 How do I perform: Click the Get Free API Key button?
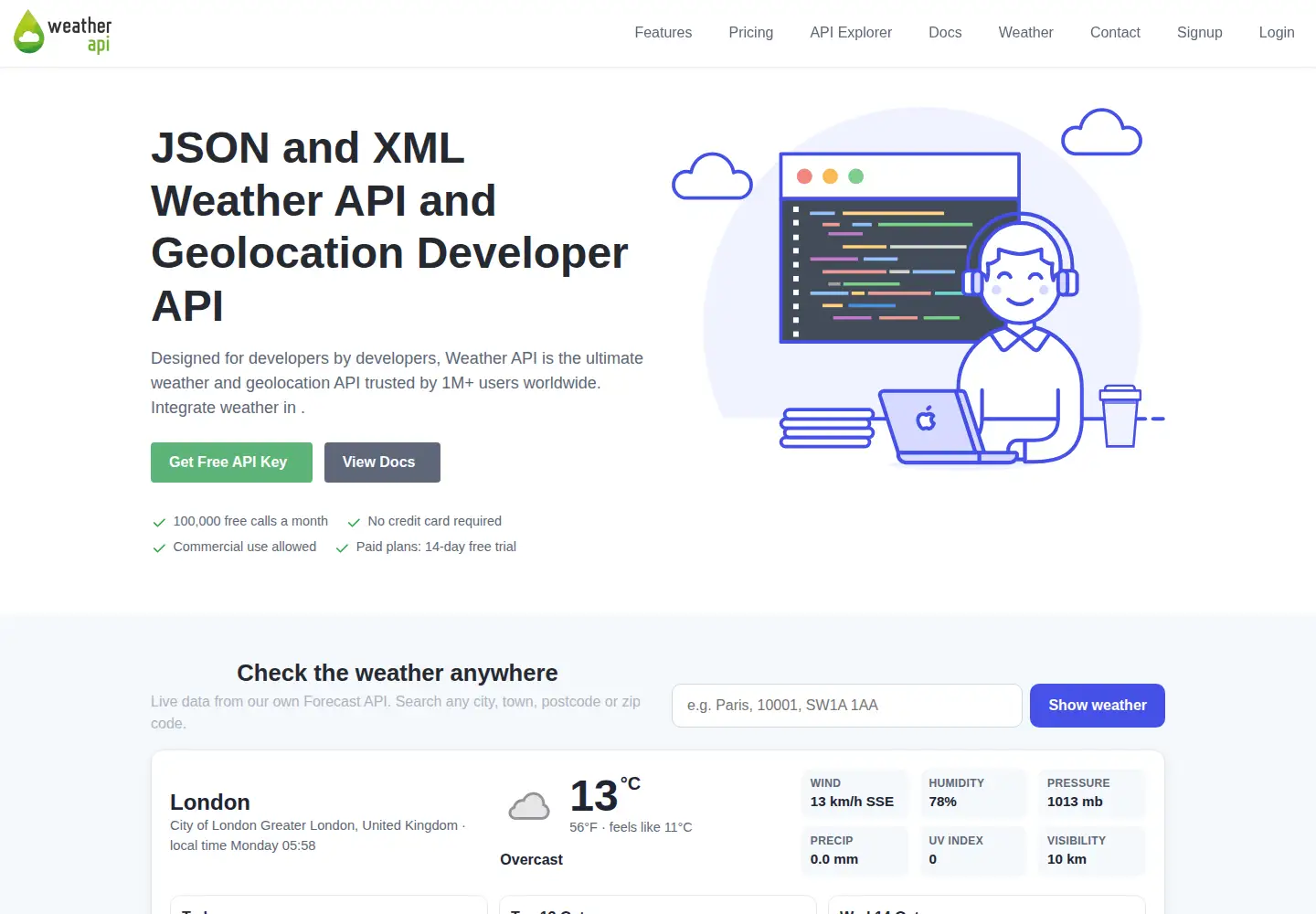pyautogui.click(x=231, y=462)
